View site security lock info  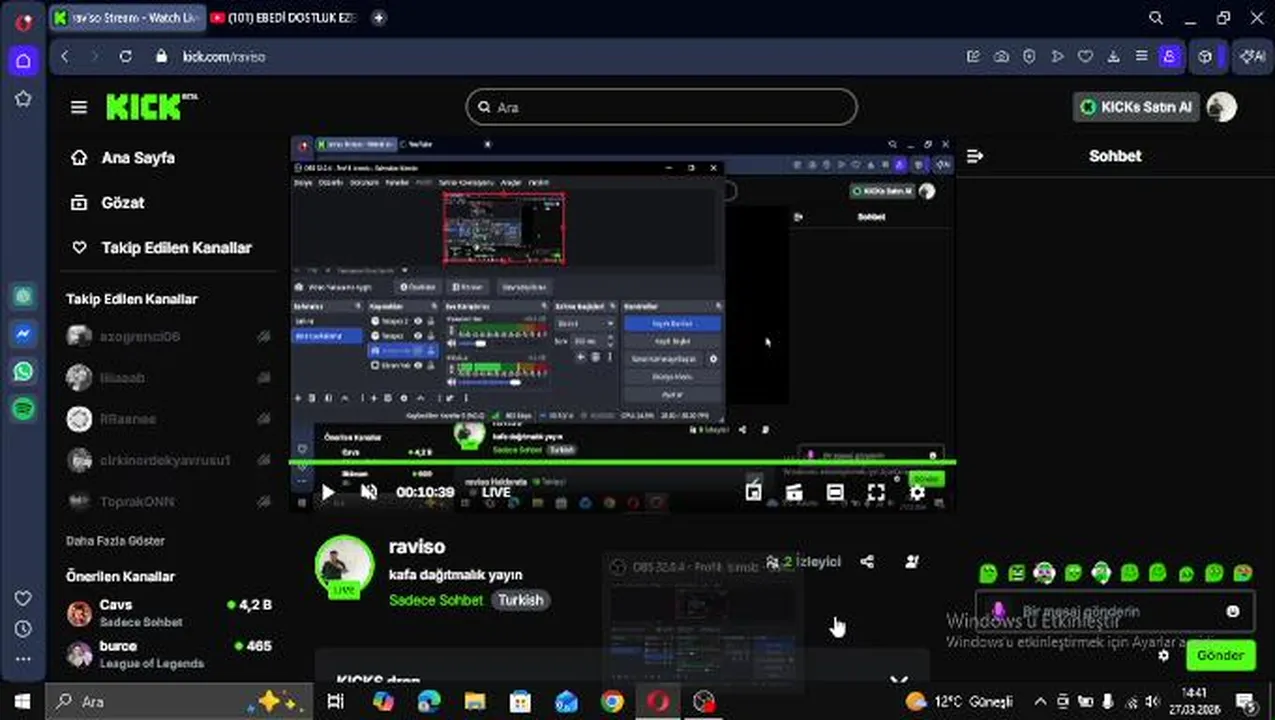(163, 57)
